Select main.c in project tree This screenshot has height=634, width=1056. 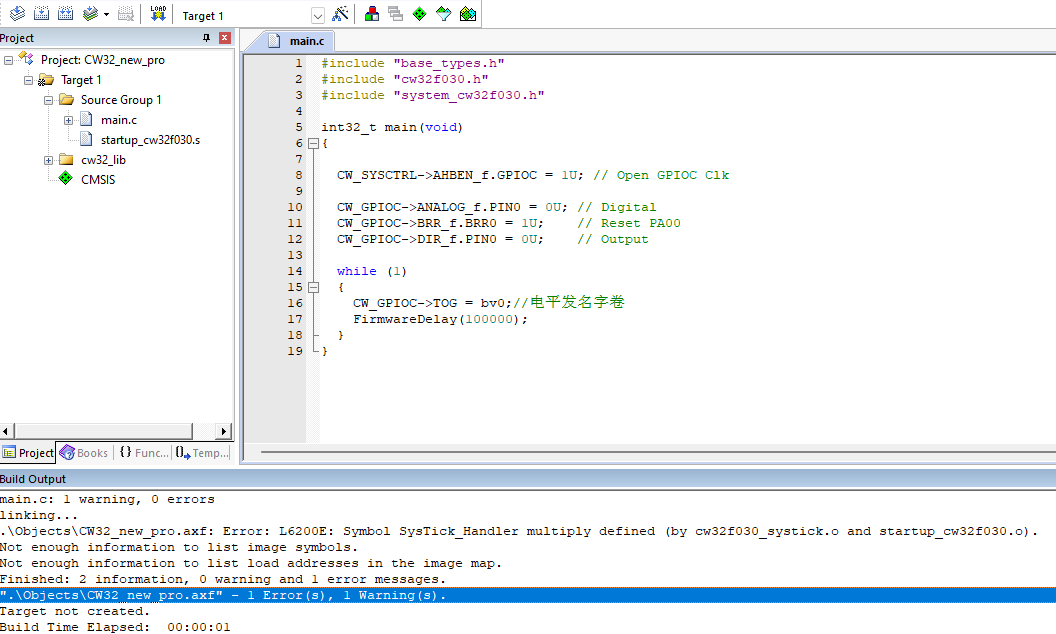click(x=119, y=120)
